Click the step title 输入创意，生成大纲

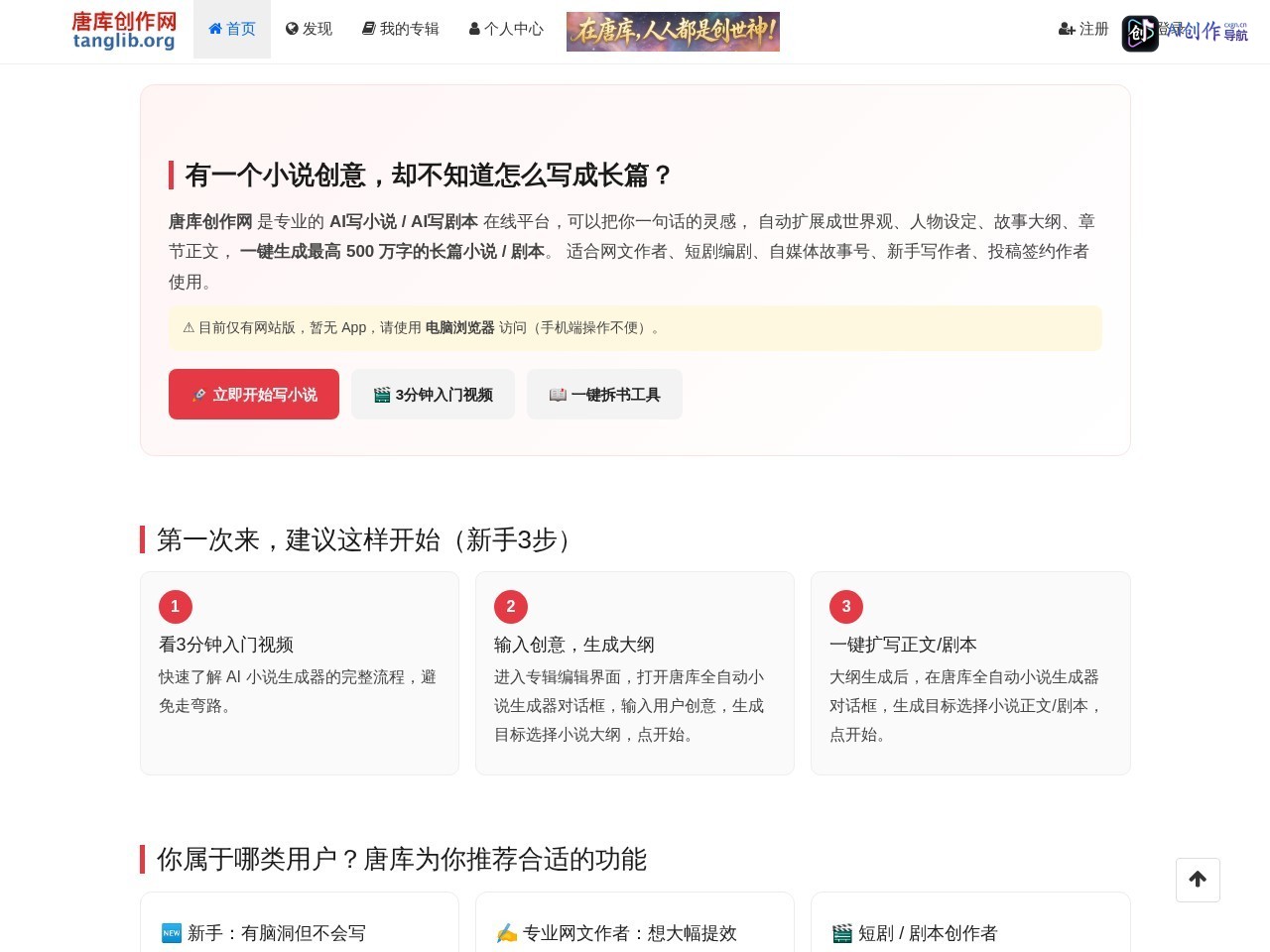[574, 645]
